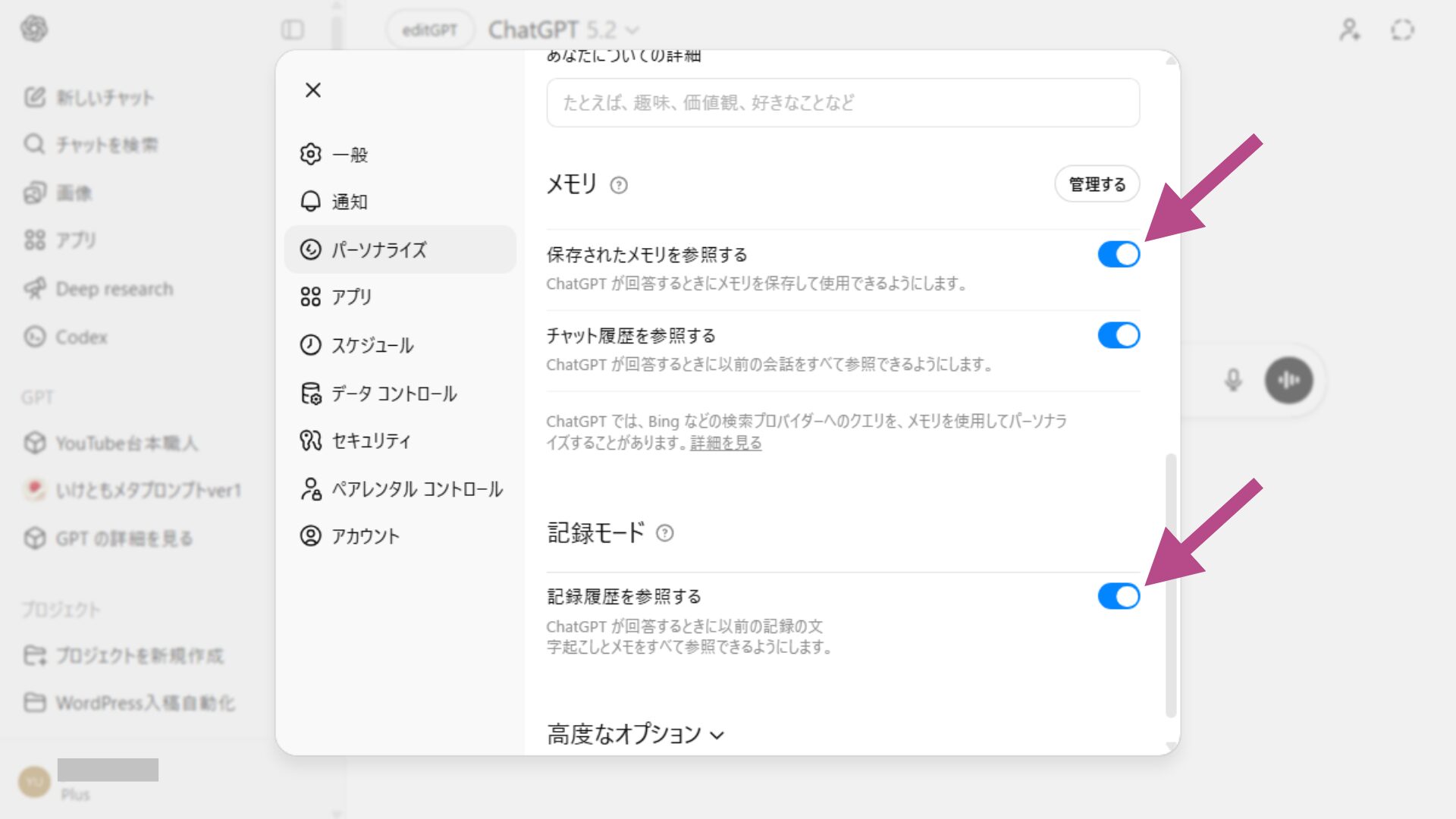Click the help icon next to メモリ
Screen dimensions: 1456x819
(618, 184)
